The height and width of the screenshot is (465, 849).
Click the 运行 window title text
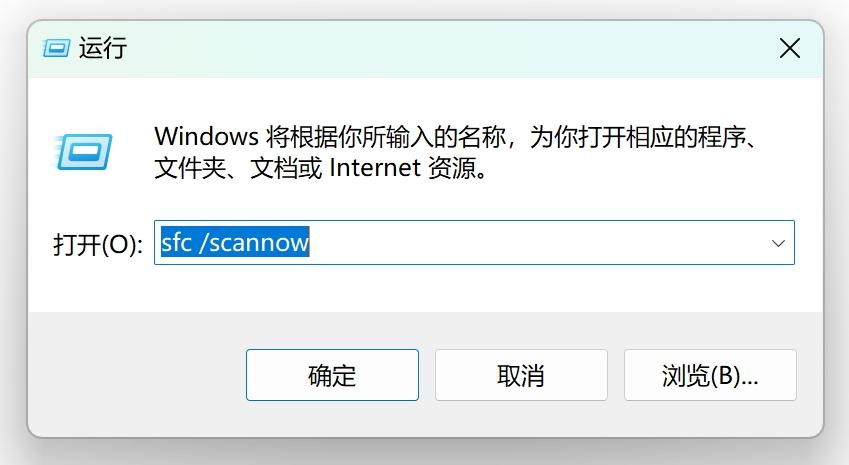coord(103,48)
